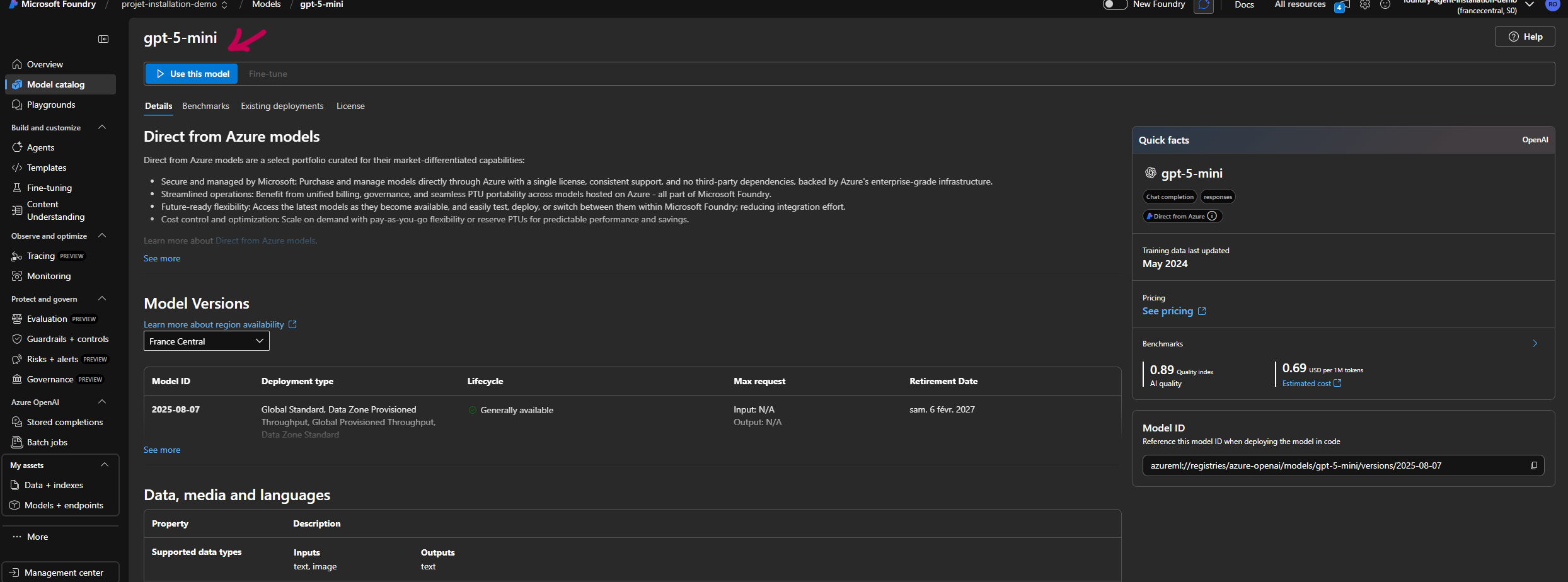
Task: Open the announcements megaphone with badge 4
Action: tap(1342, 6)
